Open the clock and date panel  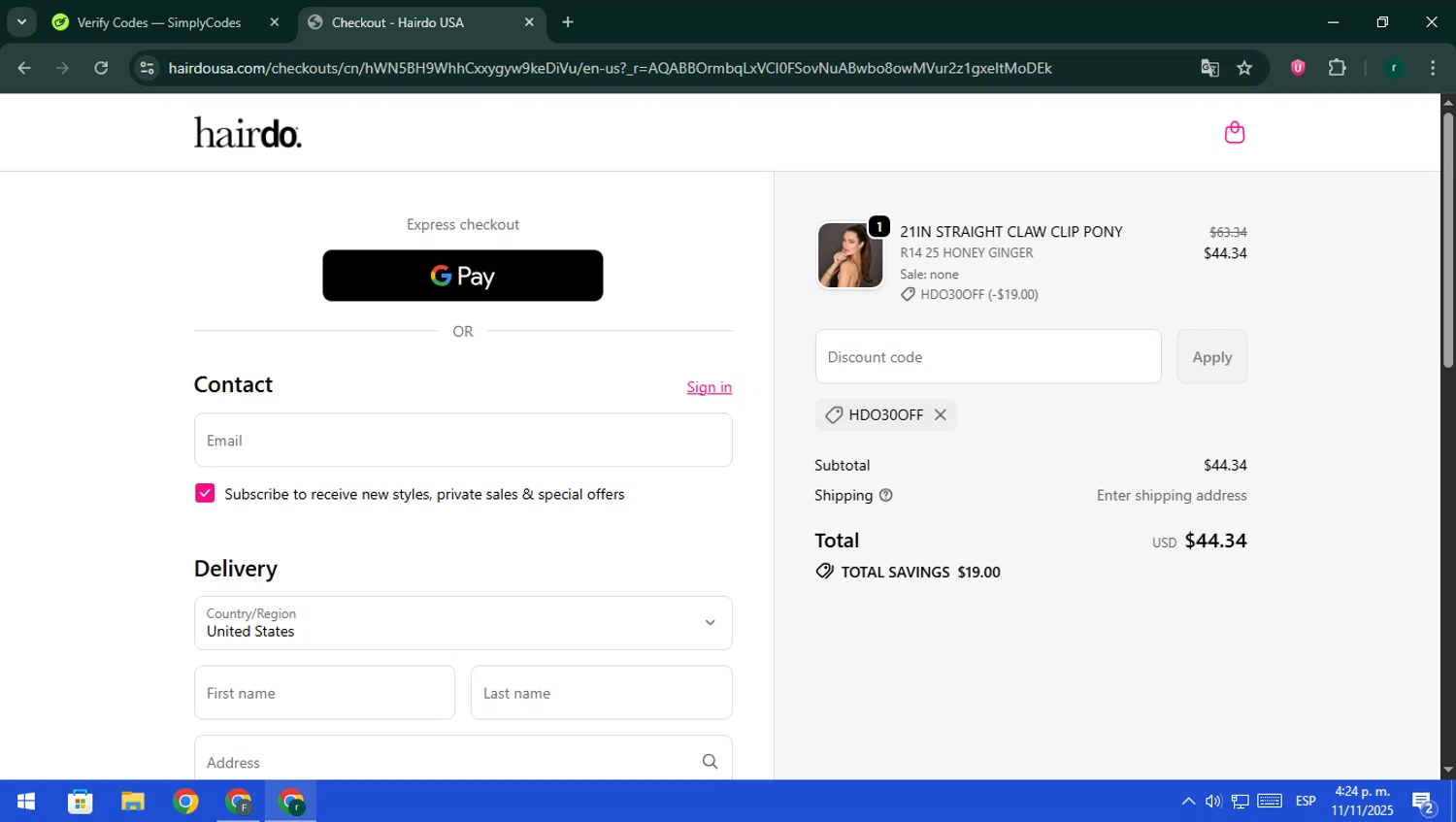(x=1362, y=802)
